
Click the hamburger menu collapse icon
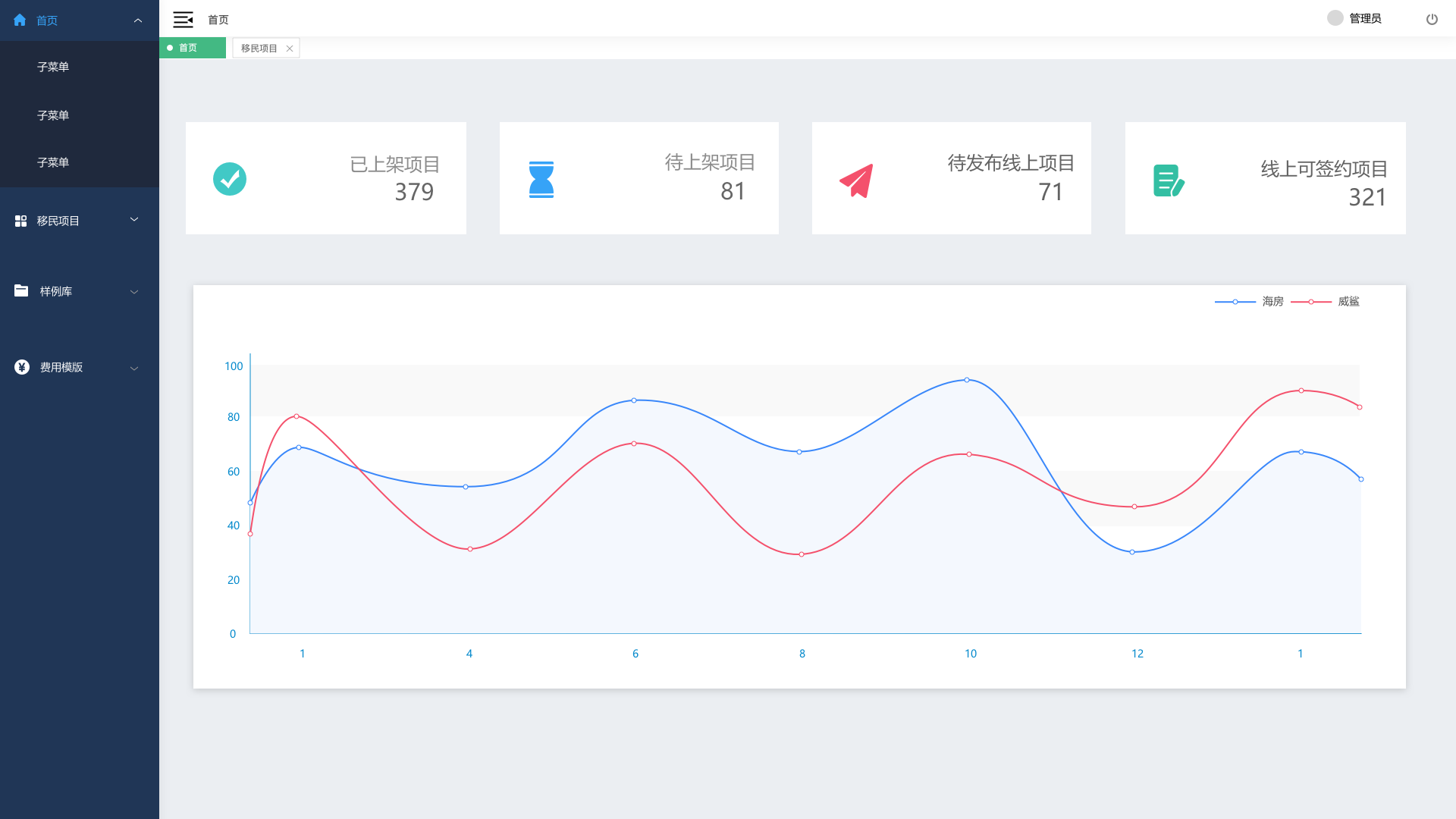click(183, 20)
